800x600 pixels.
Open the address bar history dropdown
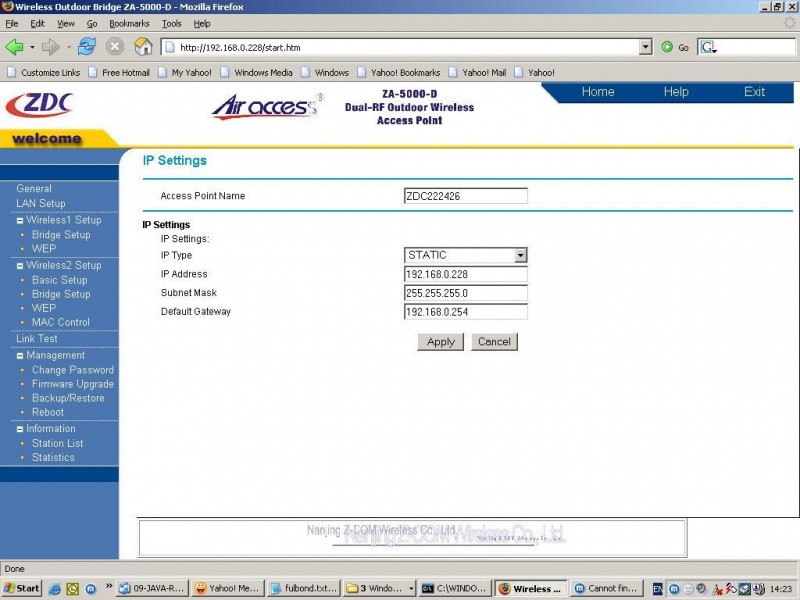pos(644,47)
